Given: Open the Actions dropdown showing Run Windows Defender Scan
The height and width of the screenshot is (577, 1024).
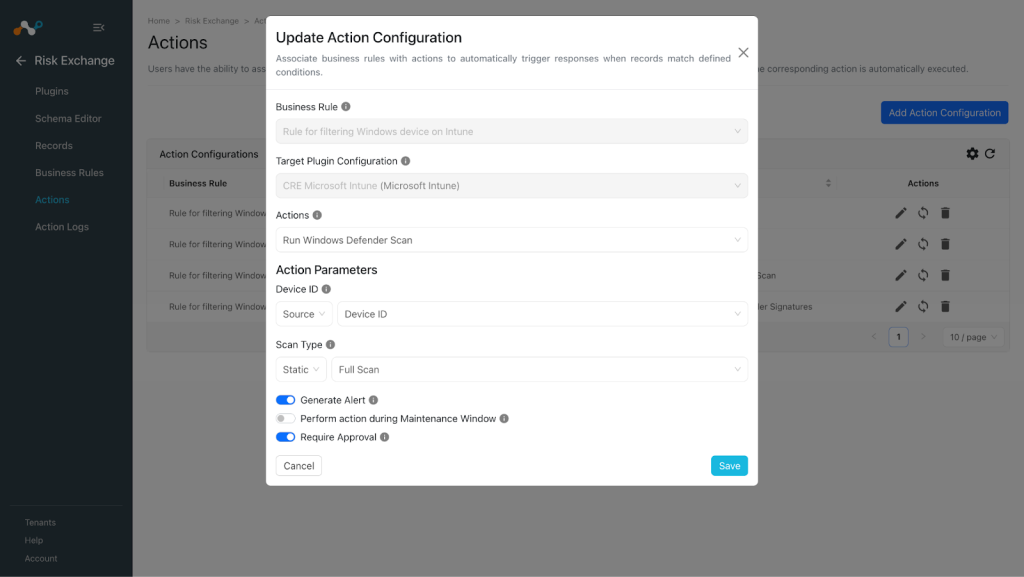Looking at the screenshot, I should coord(511,240).
